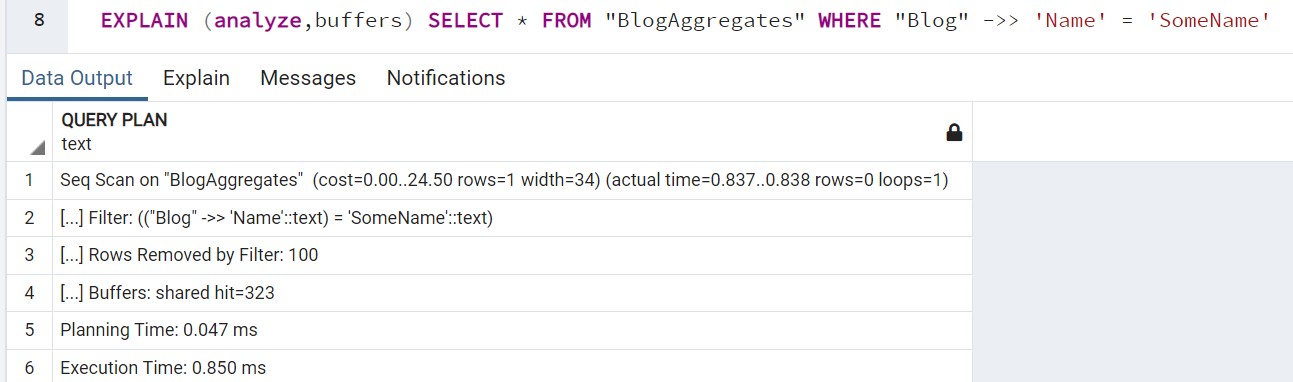1293x382 pixels.
Task: Click the Filter condition result cell
Action: point(512,218)
